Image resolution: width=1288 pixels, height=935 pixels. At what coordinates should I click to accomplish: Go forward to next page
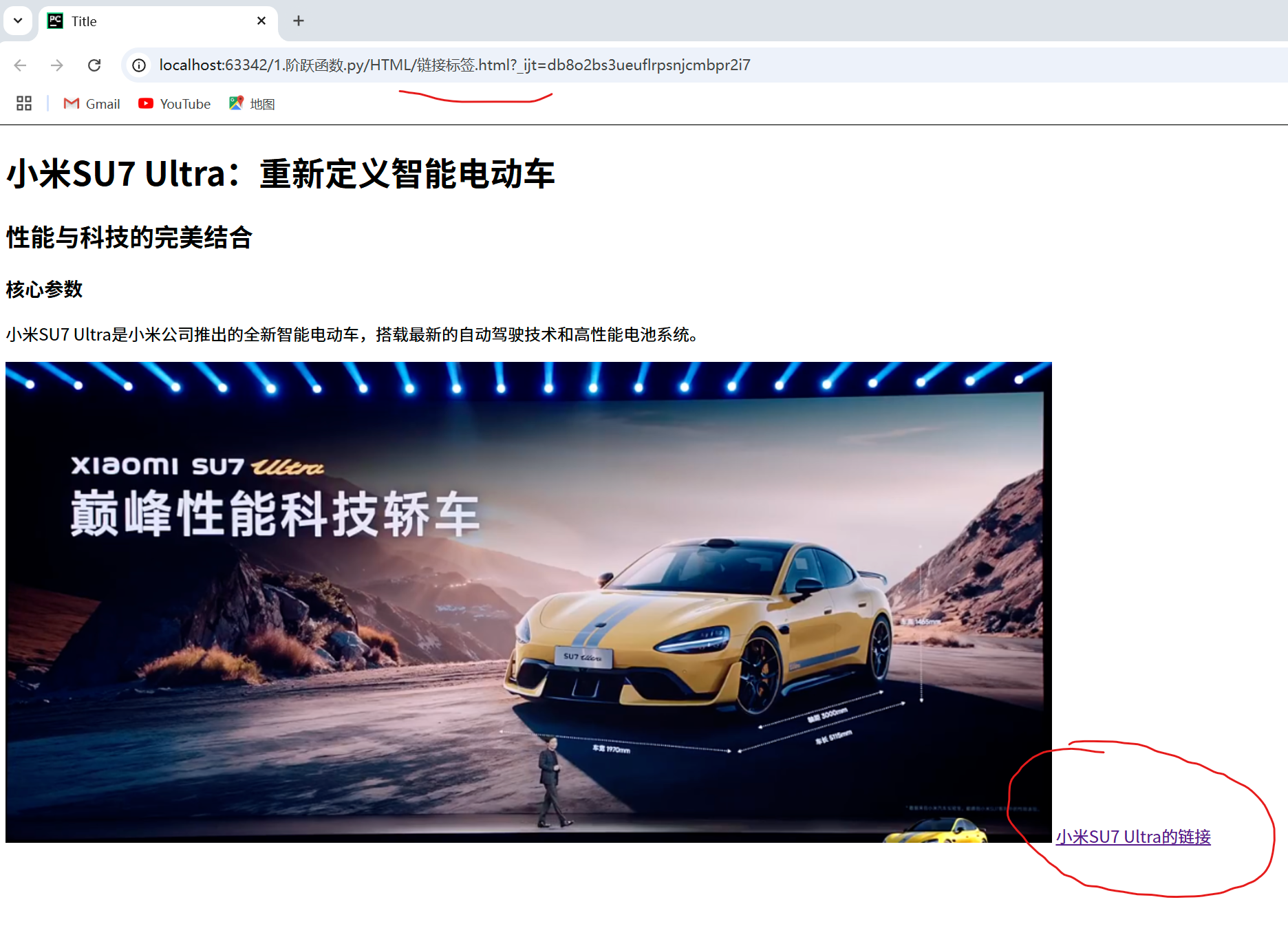pyautogui.click(x=57, y=65)
